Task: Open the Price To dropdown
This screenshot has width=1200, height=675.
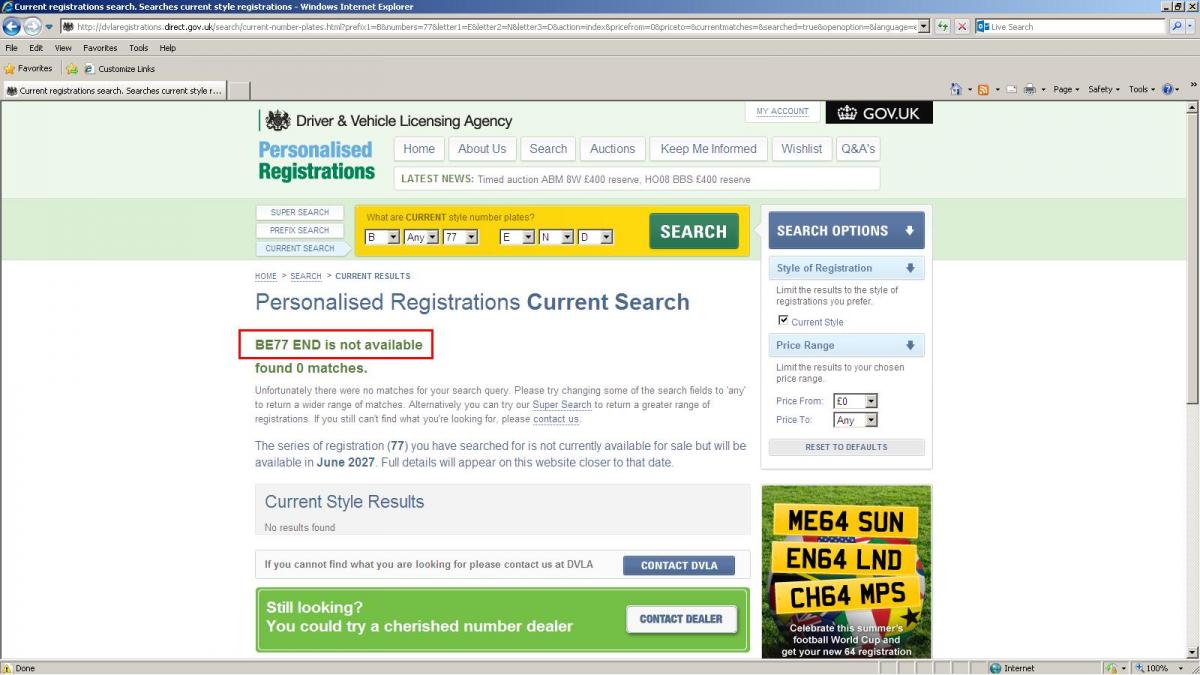Action: (x=855, y=420)
